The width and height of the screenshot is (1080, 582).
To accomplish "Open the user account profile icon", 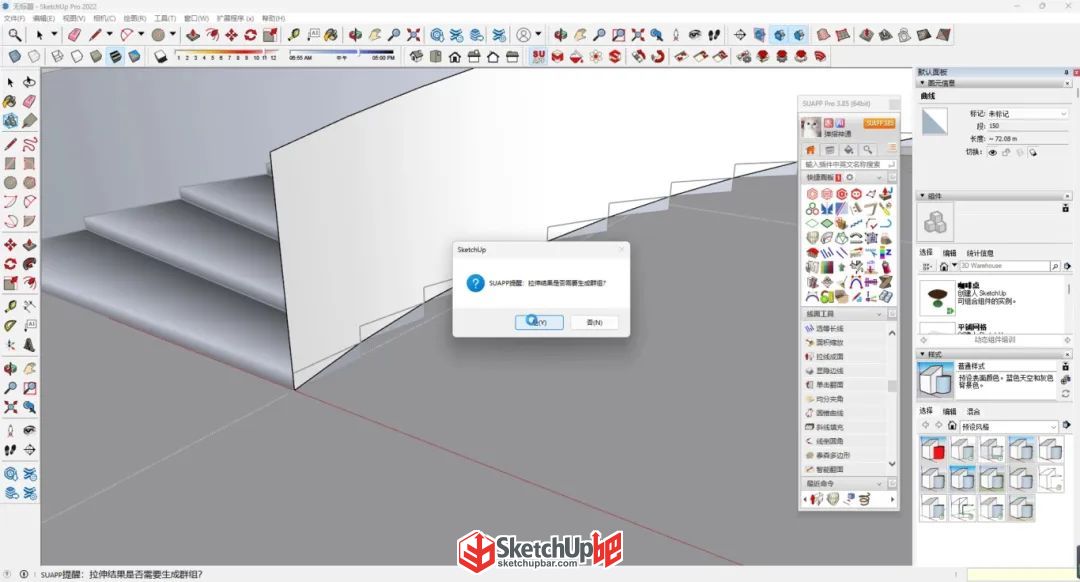I will click(x=524, y=34).
